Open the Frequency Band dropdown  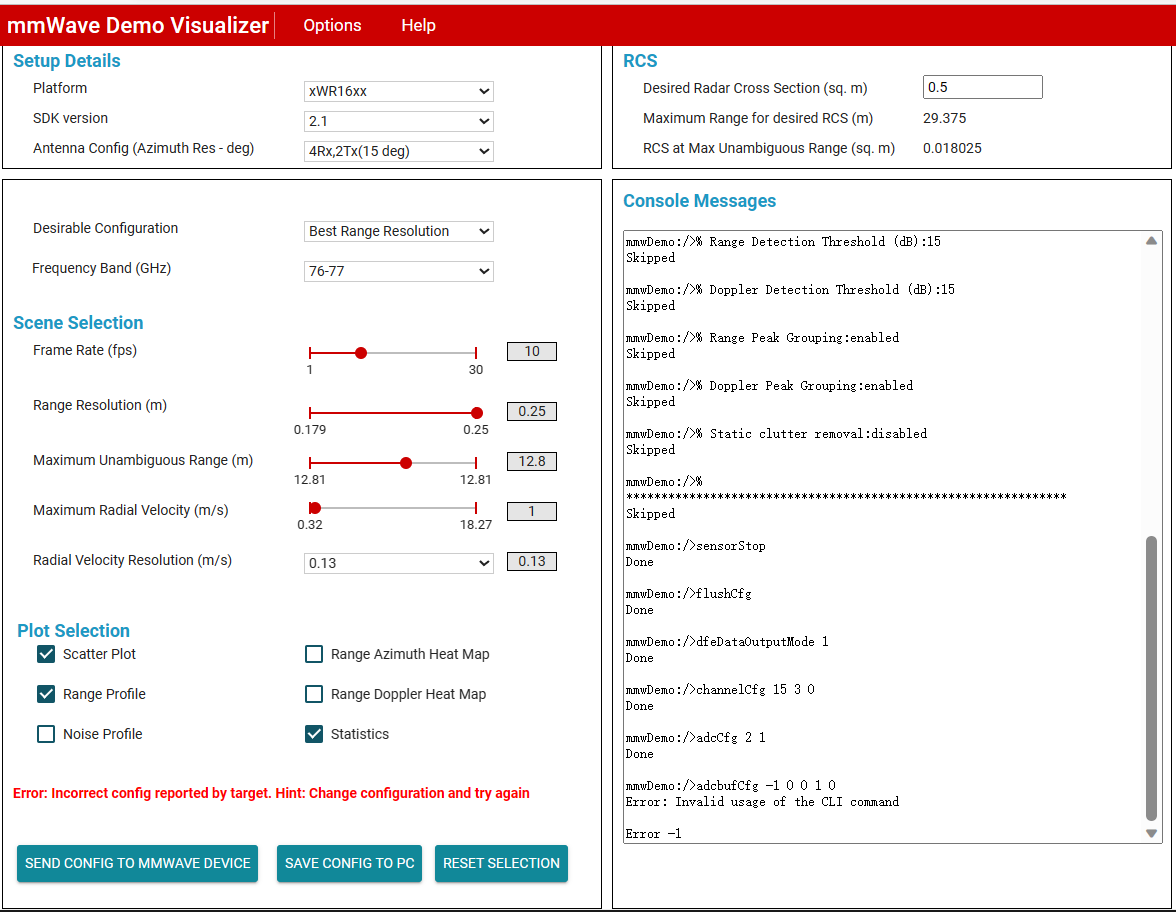398,271
